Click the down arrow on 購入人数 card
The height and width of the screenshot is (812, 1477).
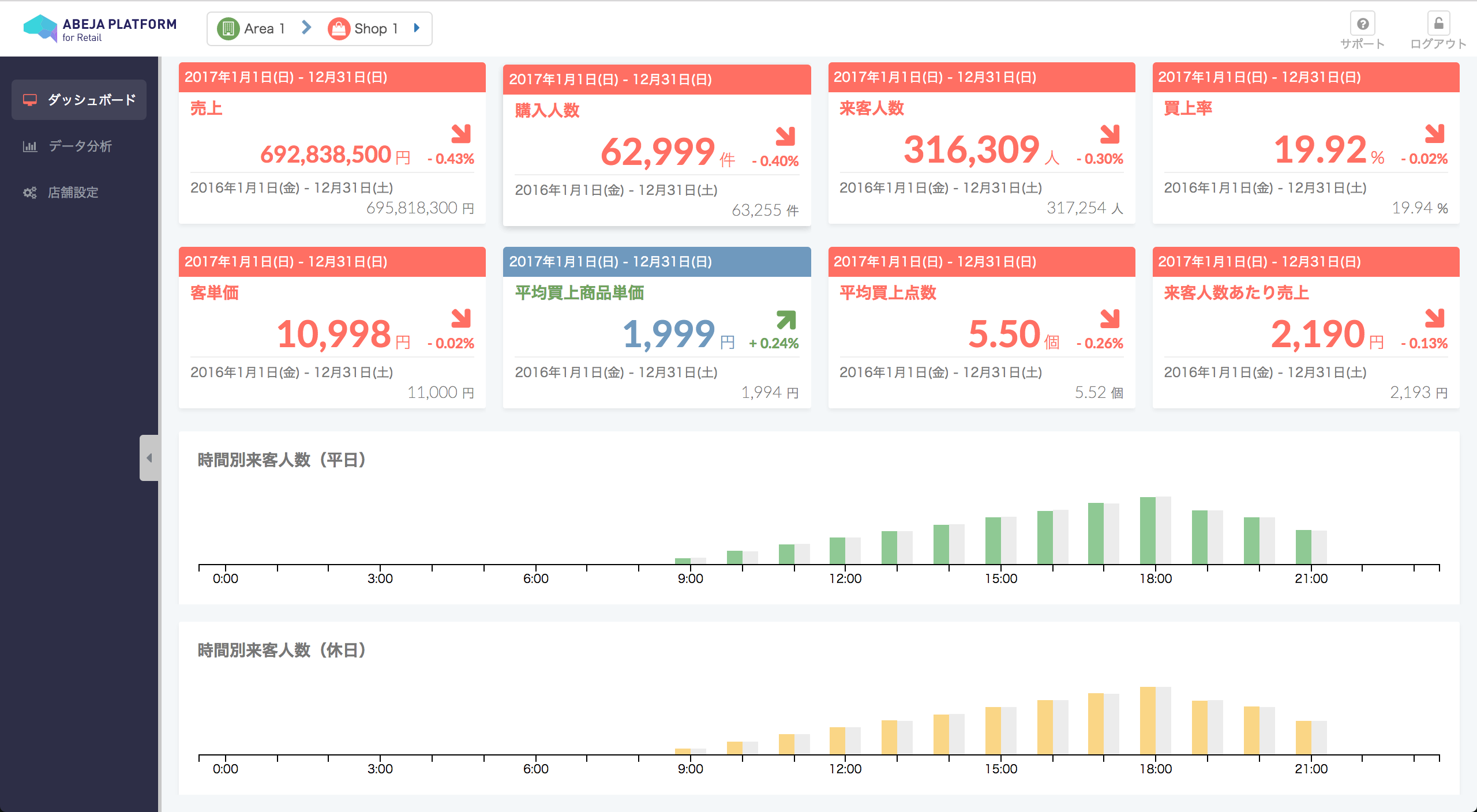pyautogui.click(x=786, y=136)
